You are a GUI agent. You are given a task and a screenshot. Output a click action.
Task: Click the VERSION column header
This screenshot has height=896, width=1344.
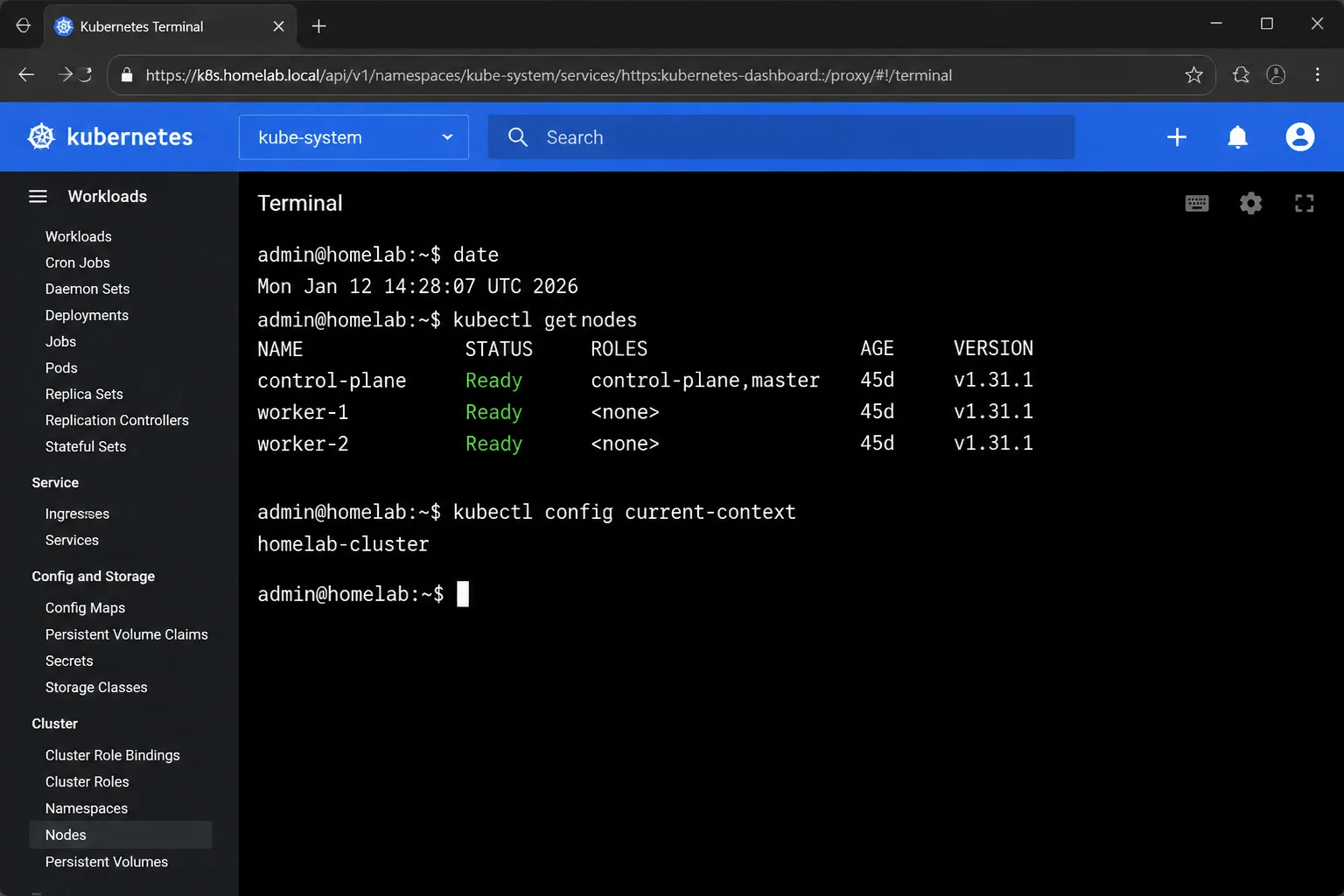993,348
